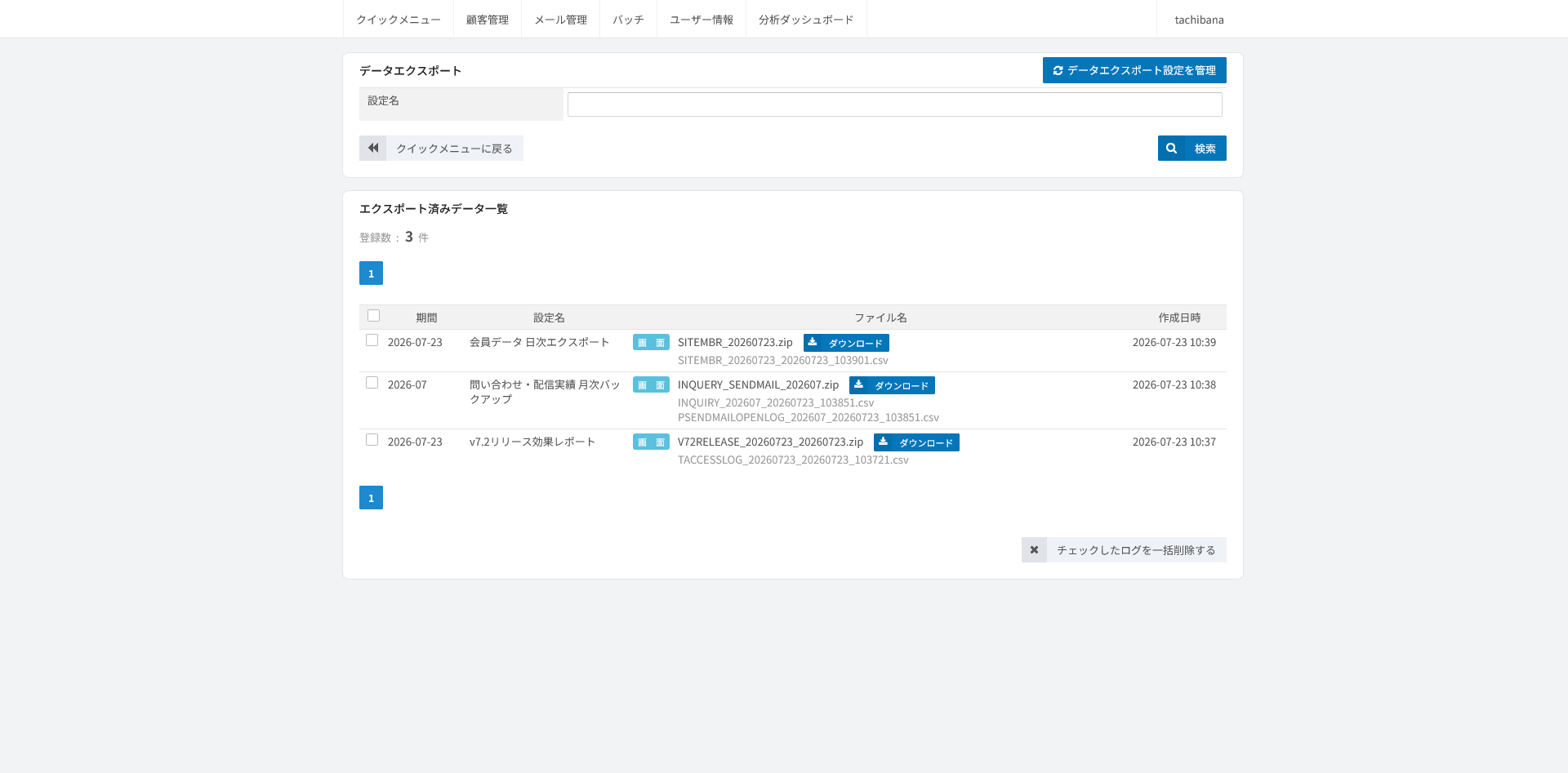This screenshot has width=1568, height=773.
Task: Download INQUERY_SENDMAIL_202607.zip
Action: pyautogui.click(x=892, y=385)
